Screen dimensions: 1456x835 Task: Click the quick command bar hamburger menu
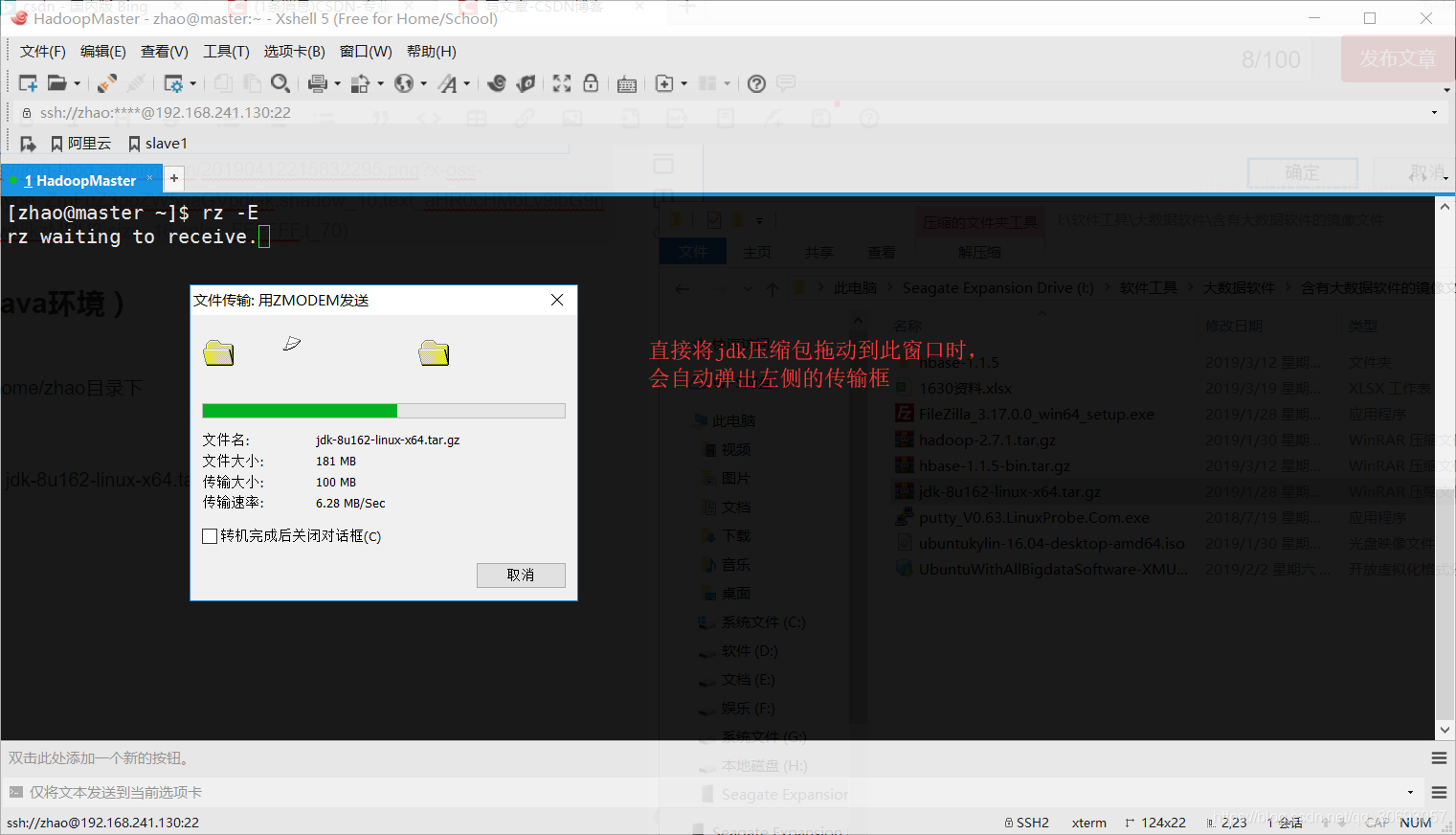(x=1439, y=757)
